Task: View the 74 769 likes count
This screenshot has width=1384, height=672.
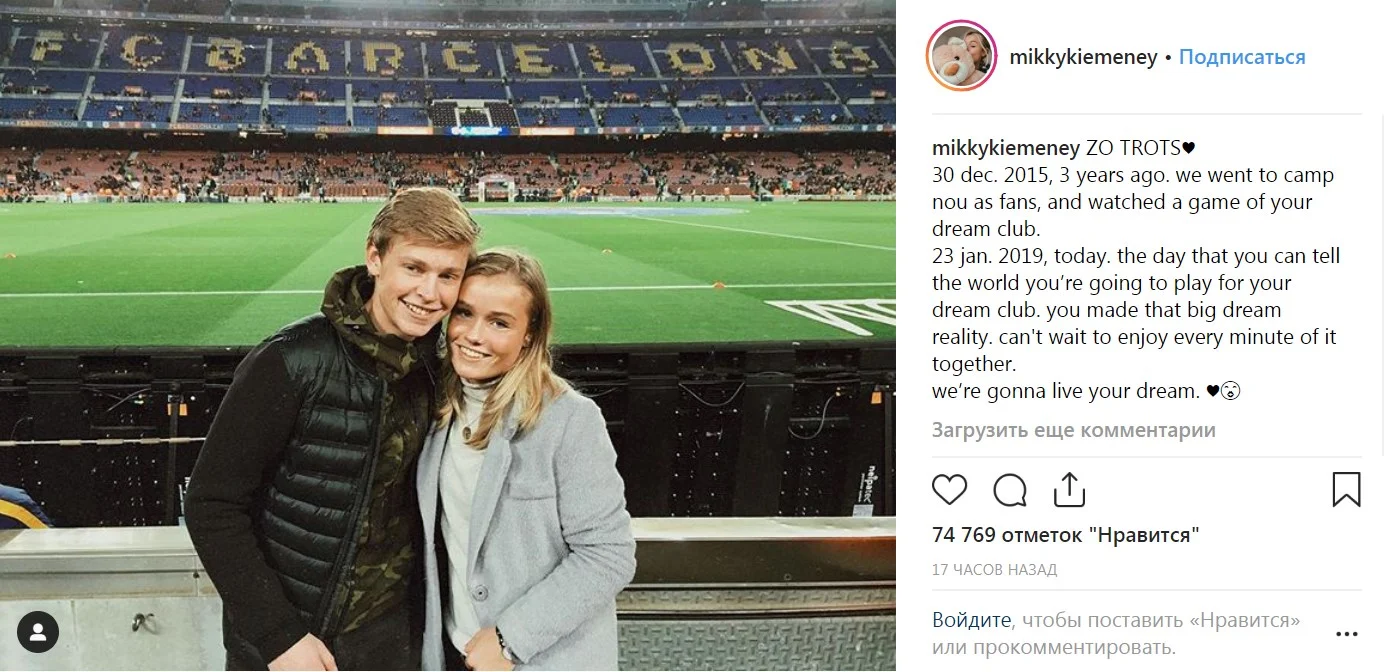Action: tap(1066, 535)
